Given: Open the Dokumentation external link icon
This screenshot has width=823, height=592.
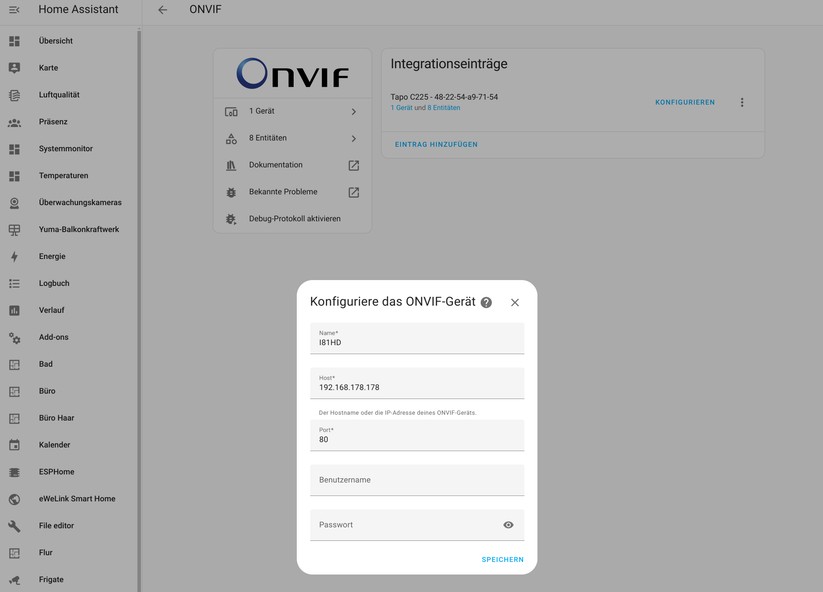Looking at the screenshot, I should click(354, 165).
